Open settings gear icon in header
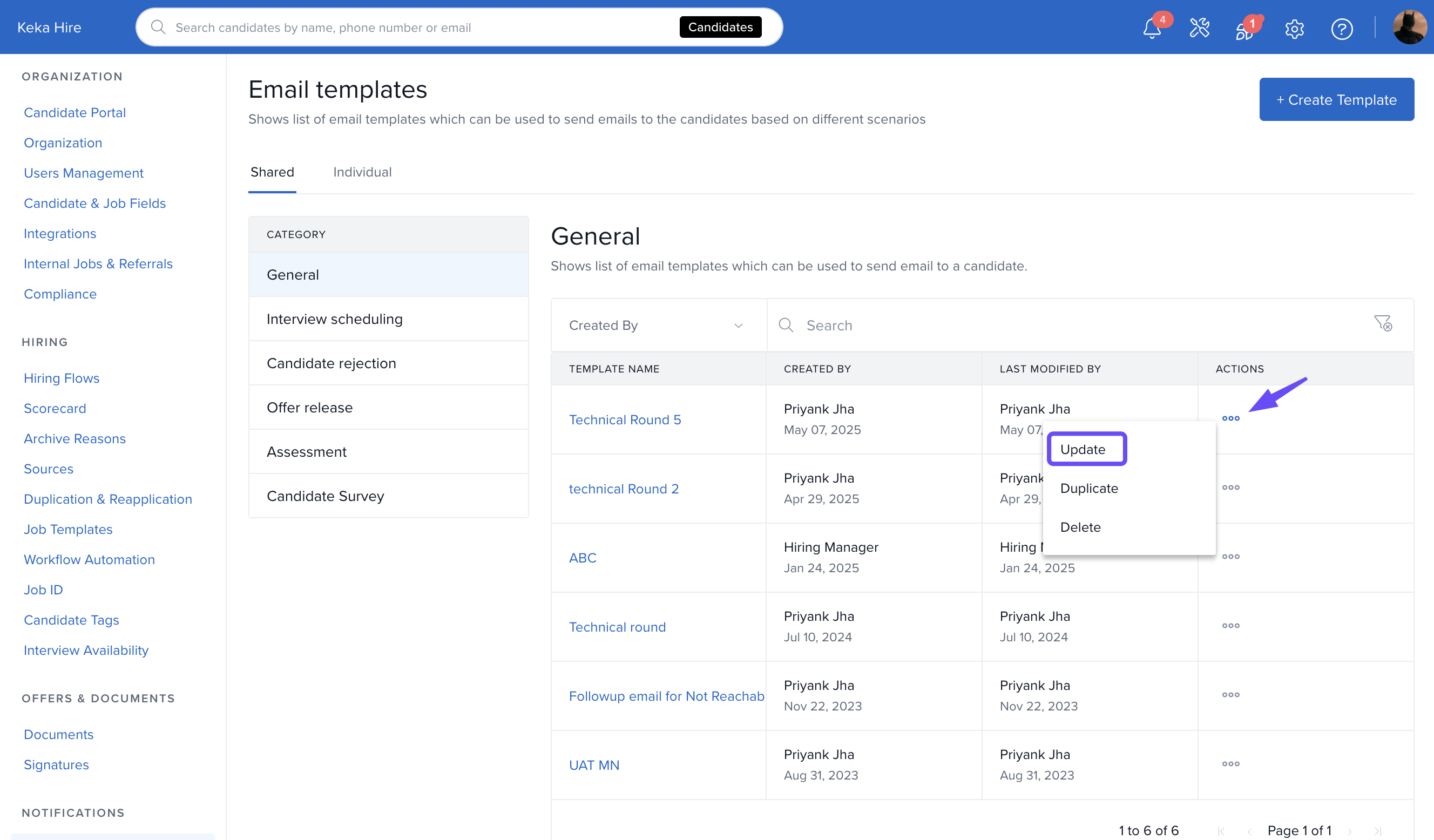The width and height of the screenshot is (1434, 840). 1294,29
